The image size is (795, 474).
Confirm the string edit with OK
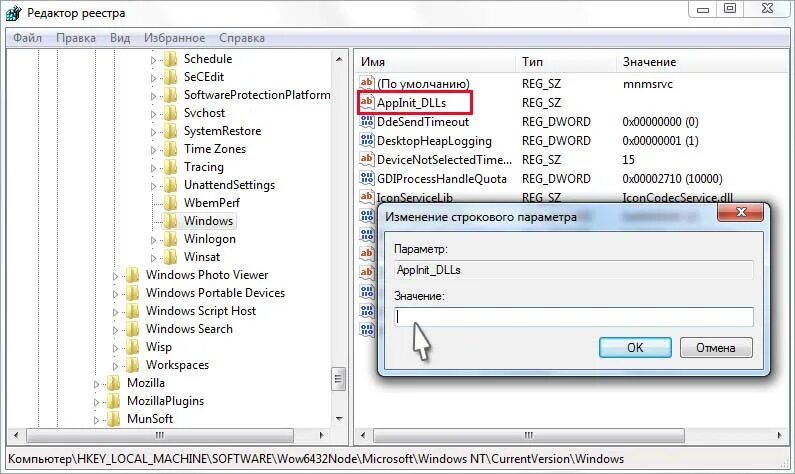[635, 348]
